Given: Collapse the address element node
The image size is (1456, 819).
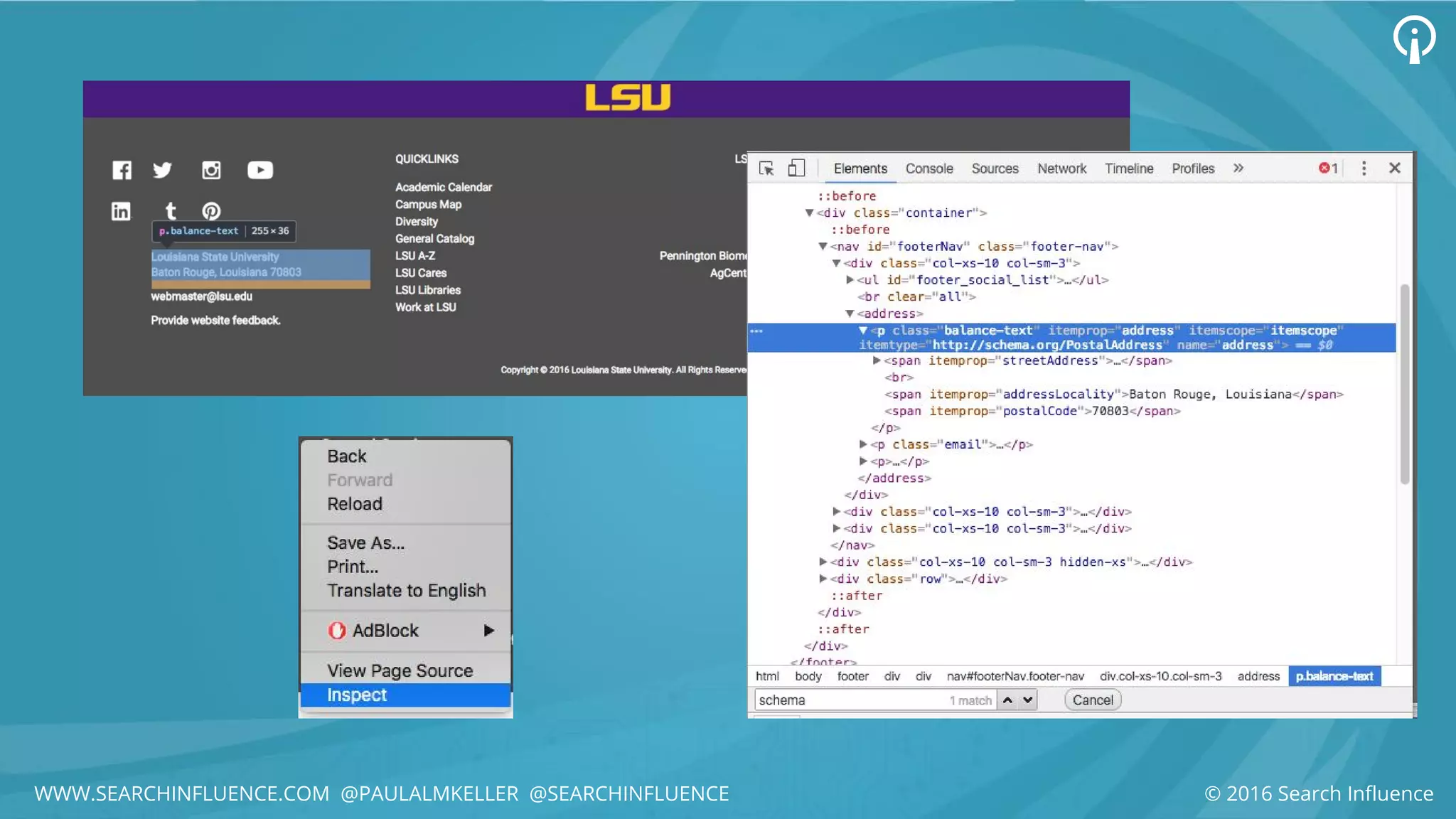Looking at the screenshot, I should [x=850, y=314].
